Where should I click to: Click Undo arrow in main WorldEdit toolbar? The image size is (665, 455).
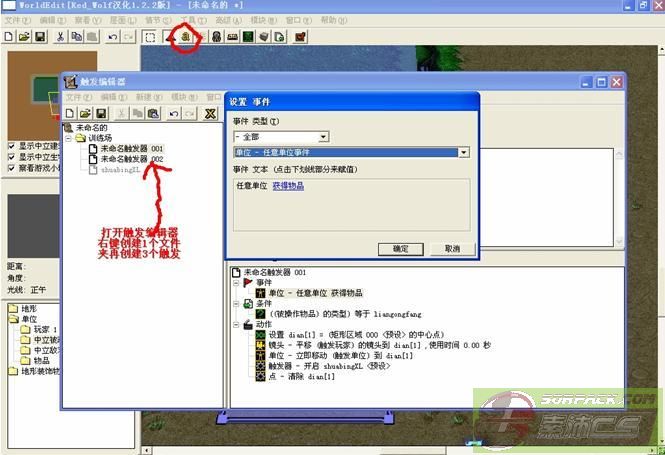pyautogui.click(x=112, y=37)
